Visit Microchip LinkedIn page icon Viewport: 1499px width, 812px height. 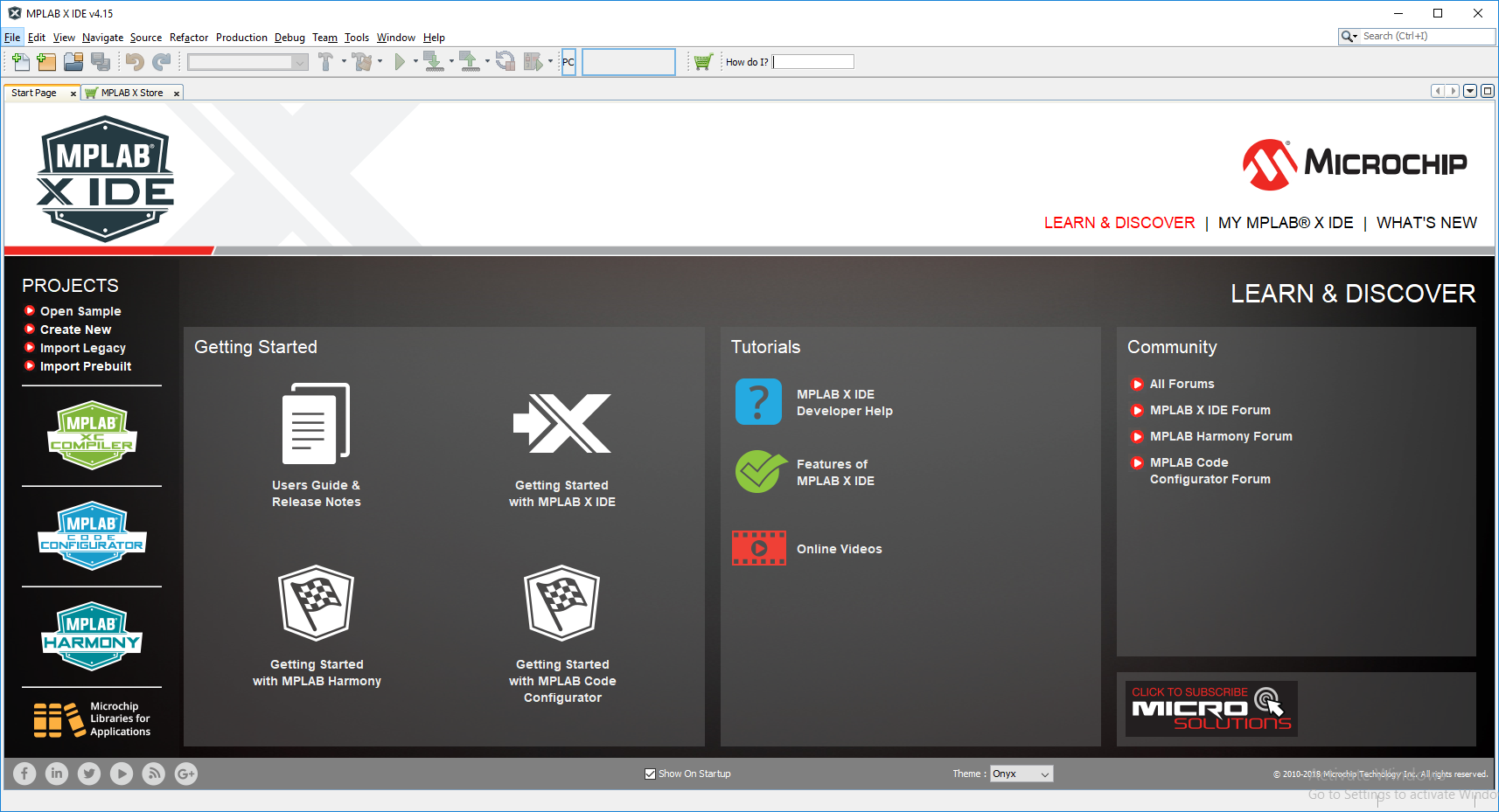click(57, 774)
